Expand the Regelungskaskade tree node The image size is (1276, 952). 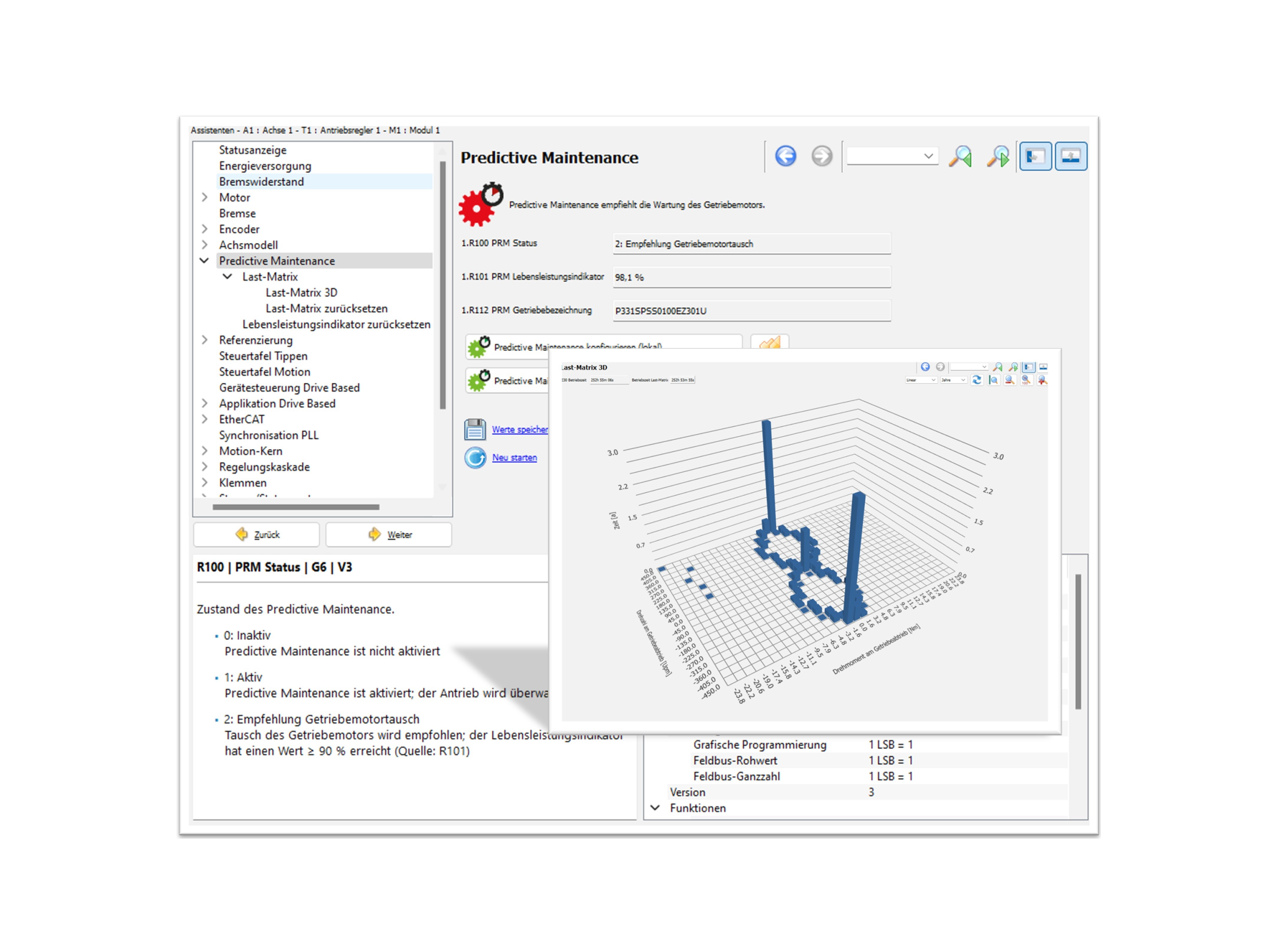(205, 466)
